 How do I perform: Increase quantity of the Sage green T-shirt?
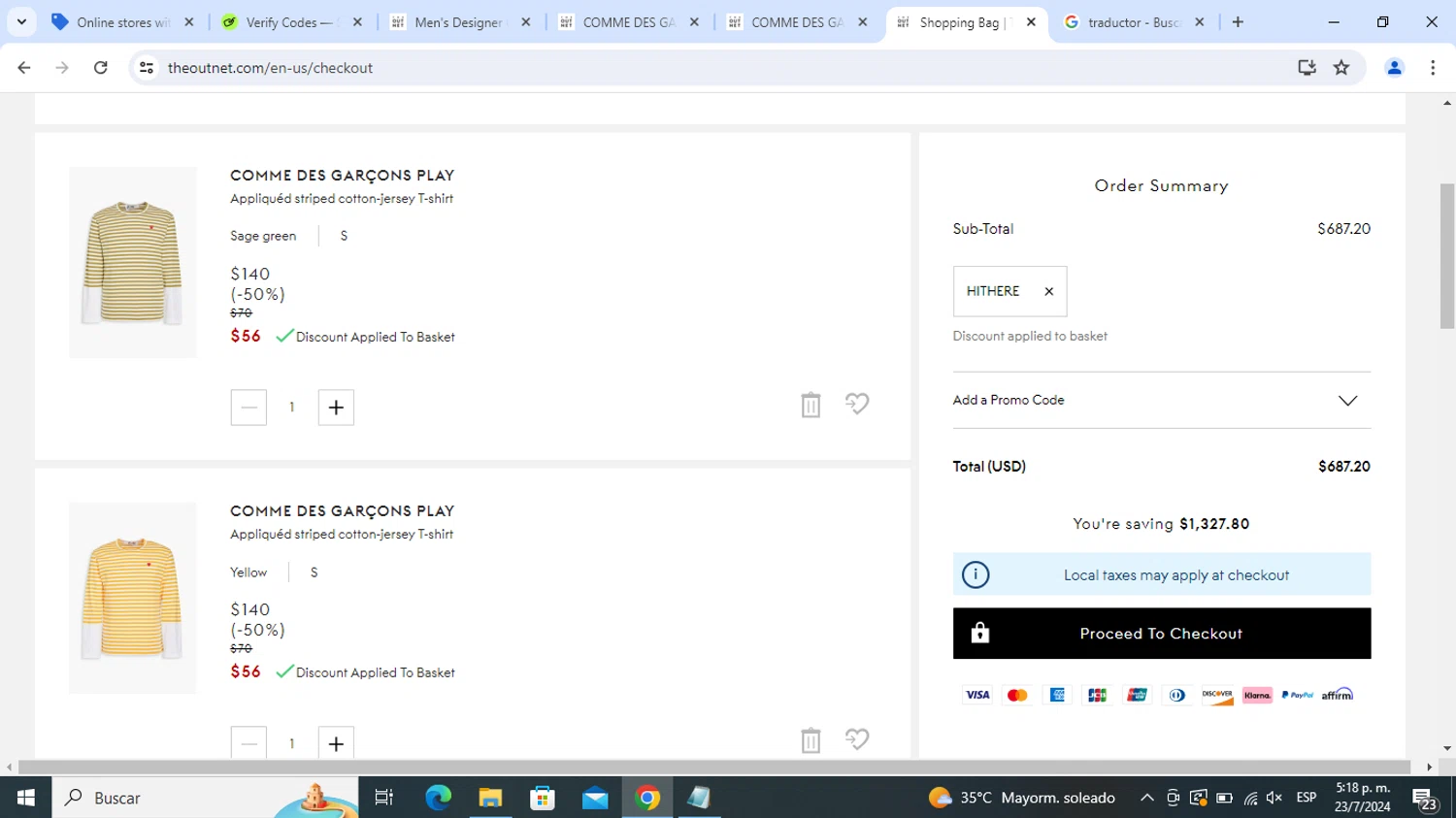(336, 408)
